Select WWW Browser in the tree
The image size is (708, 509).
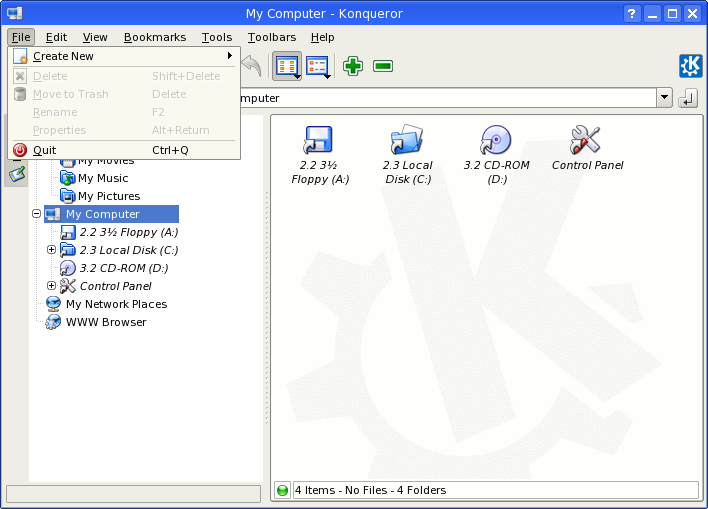106,322
